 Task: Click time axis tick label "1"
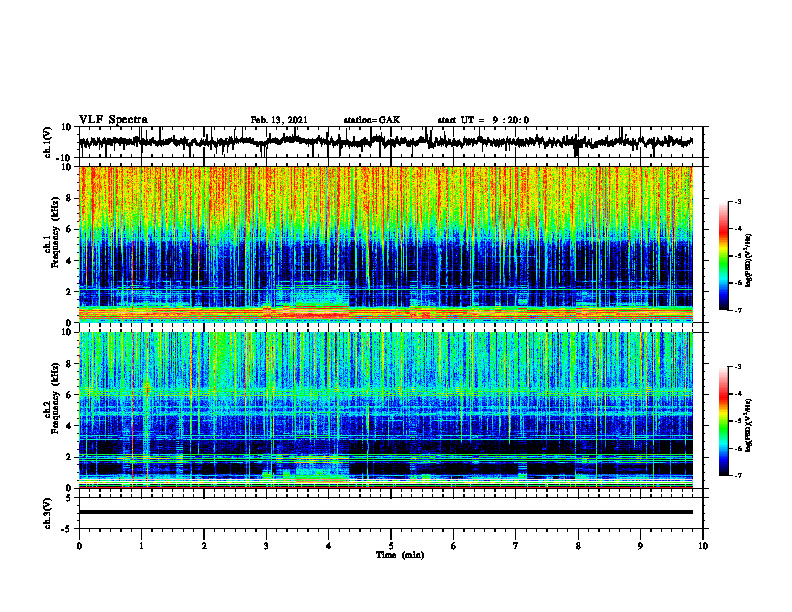pyautogui.click(x=141, y=546)
